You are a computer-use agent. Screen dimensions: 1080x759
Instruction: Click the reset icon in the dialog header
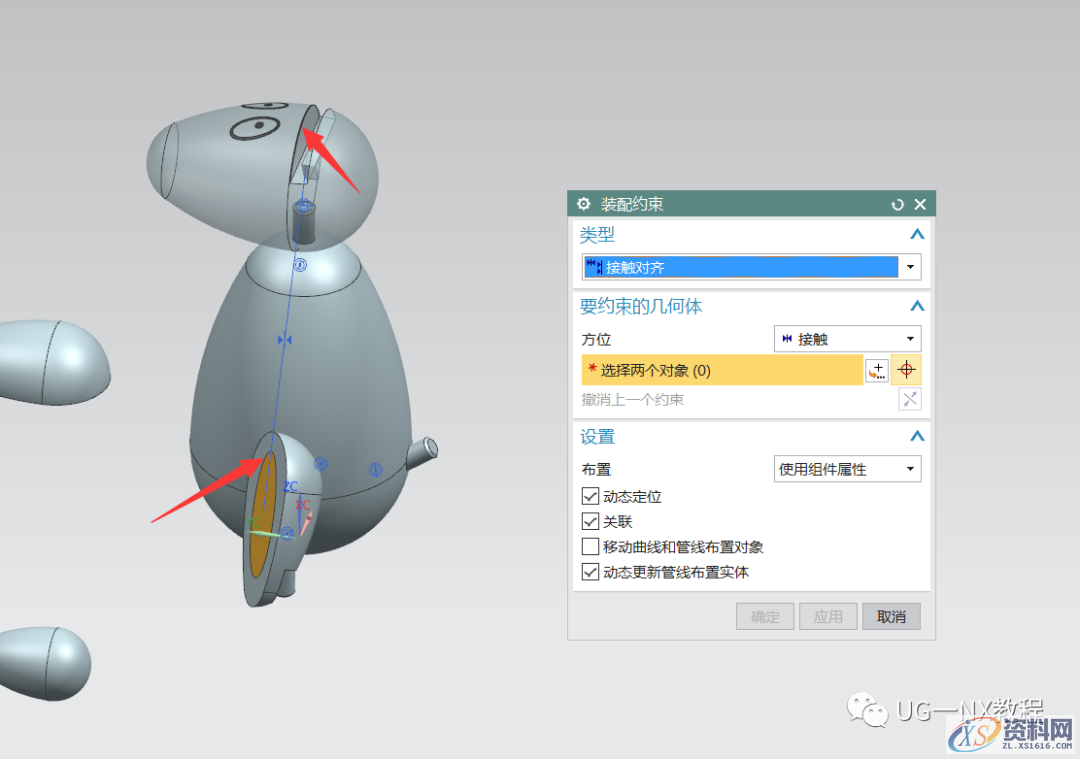coord(897,203)
